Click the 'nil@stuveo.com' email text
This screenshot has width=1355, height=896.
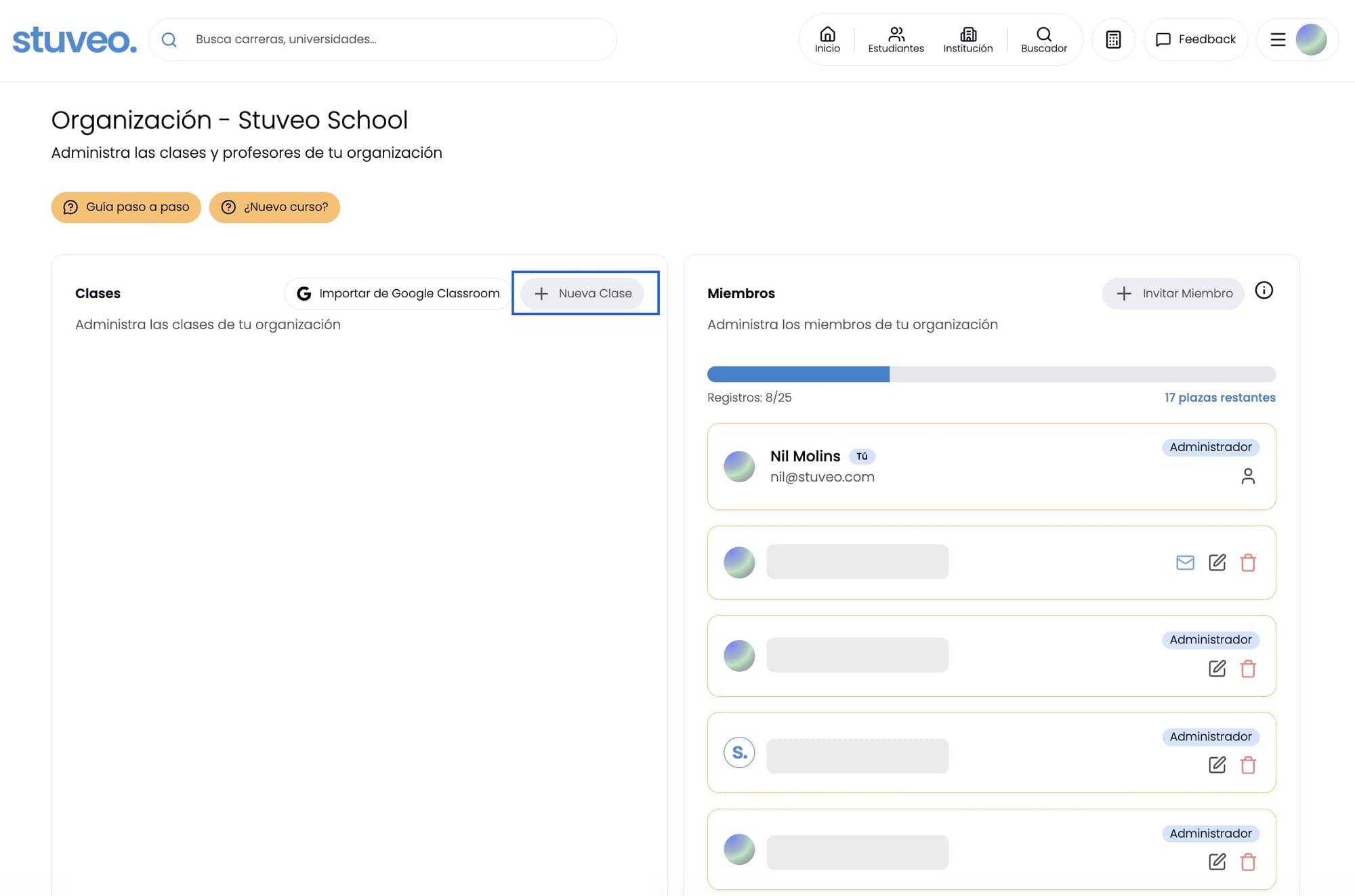[x=822, y=477]
